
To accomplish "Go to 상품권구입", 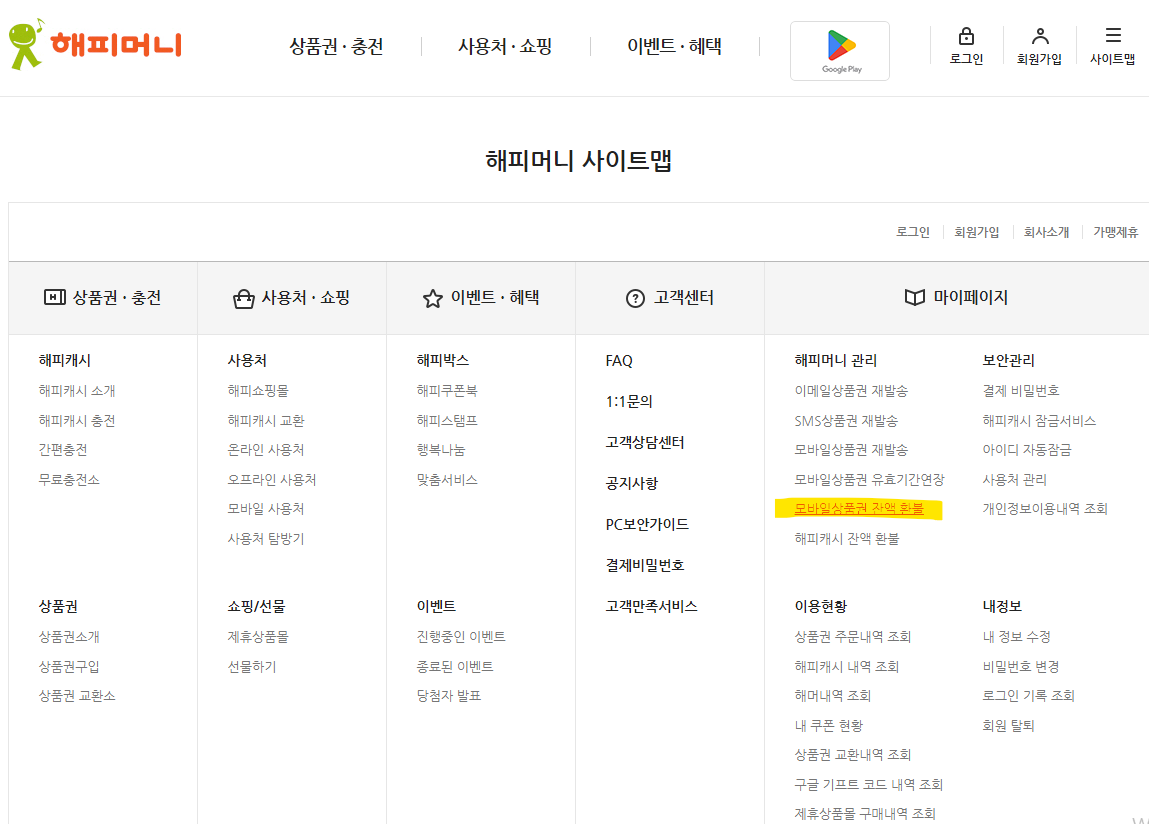I will 69,666.
